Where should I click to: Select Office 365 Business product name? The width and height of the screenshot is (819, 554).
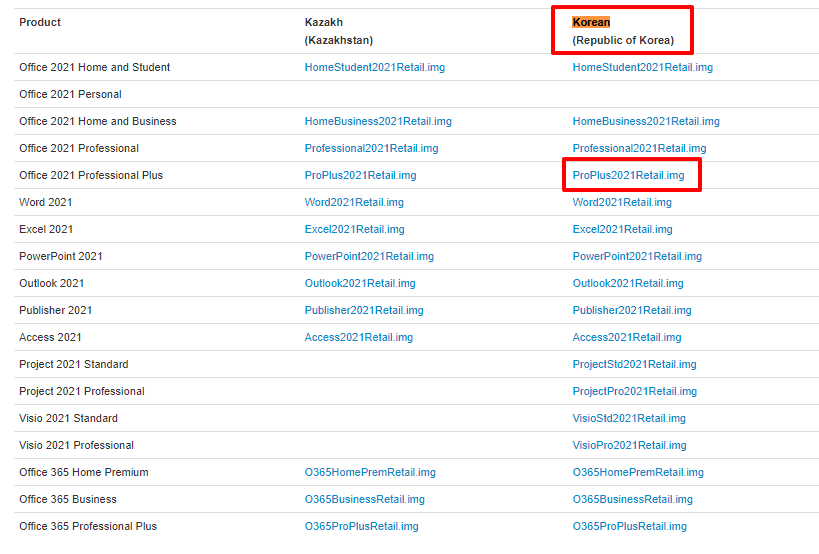coord(68,500)
